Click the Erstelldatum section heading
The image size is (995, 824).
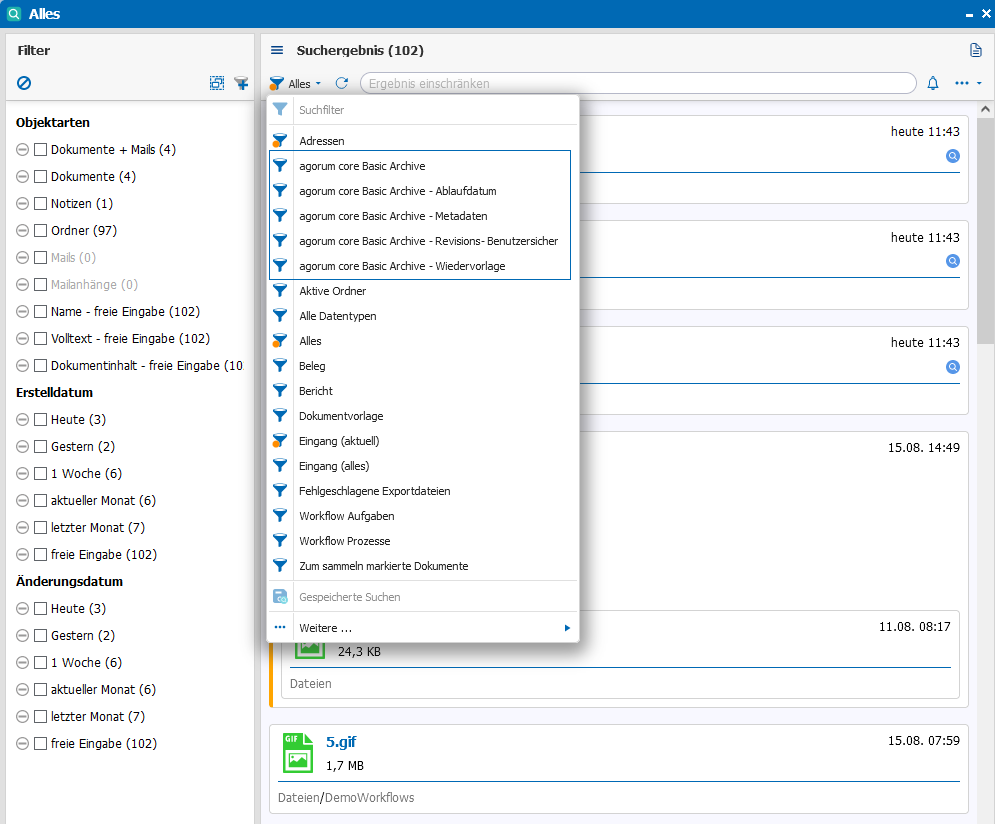point(55,393)
